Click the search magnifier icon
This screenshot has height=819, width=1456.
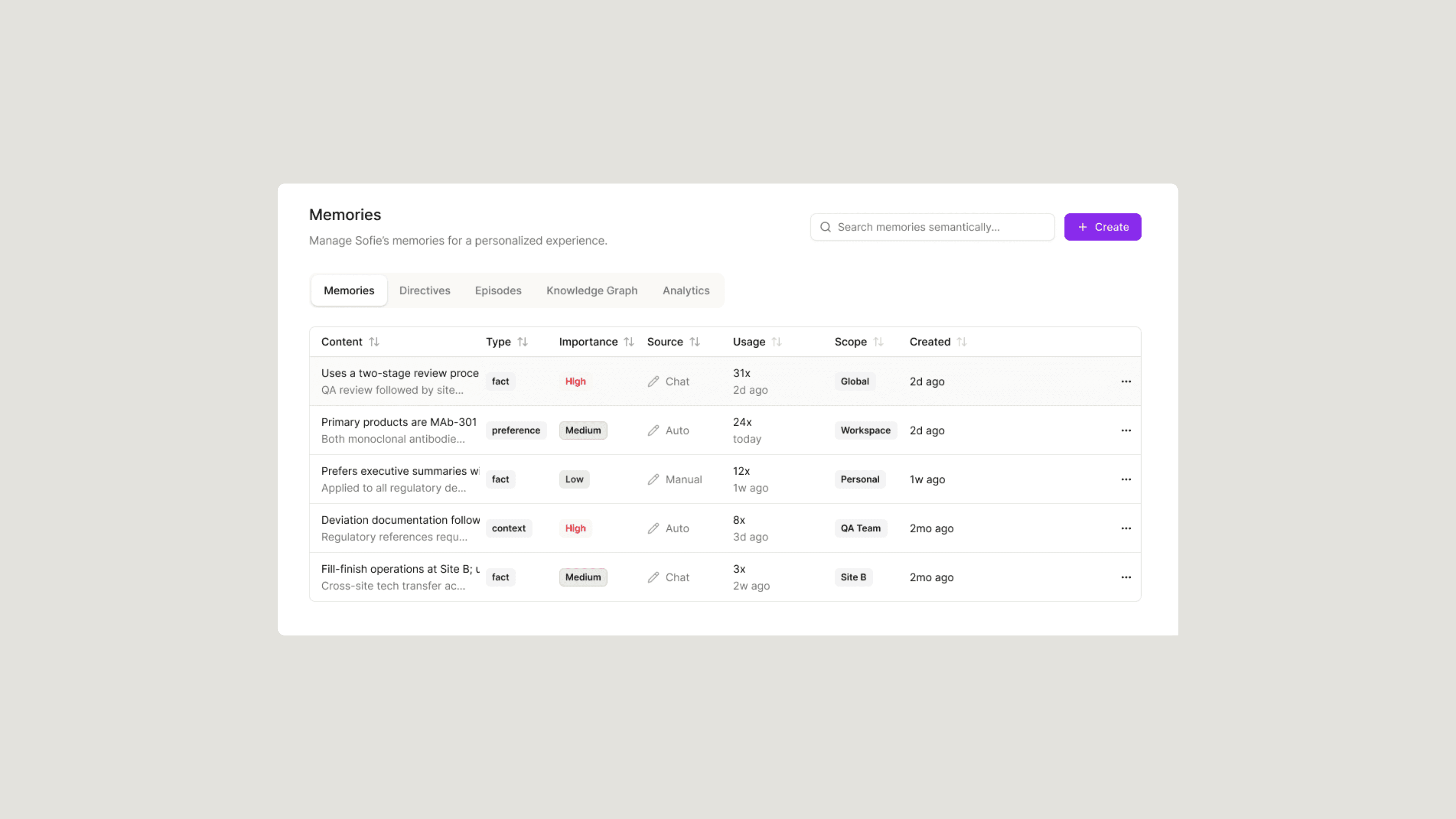tap(825, 227)
